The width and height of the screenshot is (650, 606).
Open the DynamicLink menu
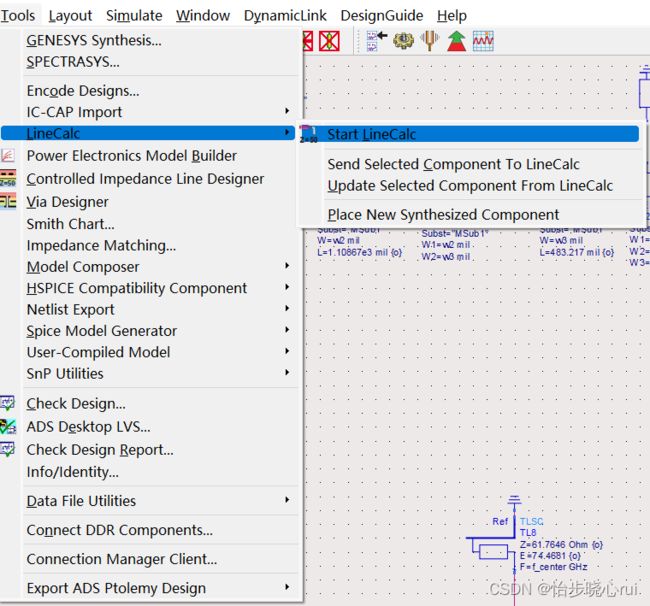click(285, 16)
